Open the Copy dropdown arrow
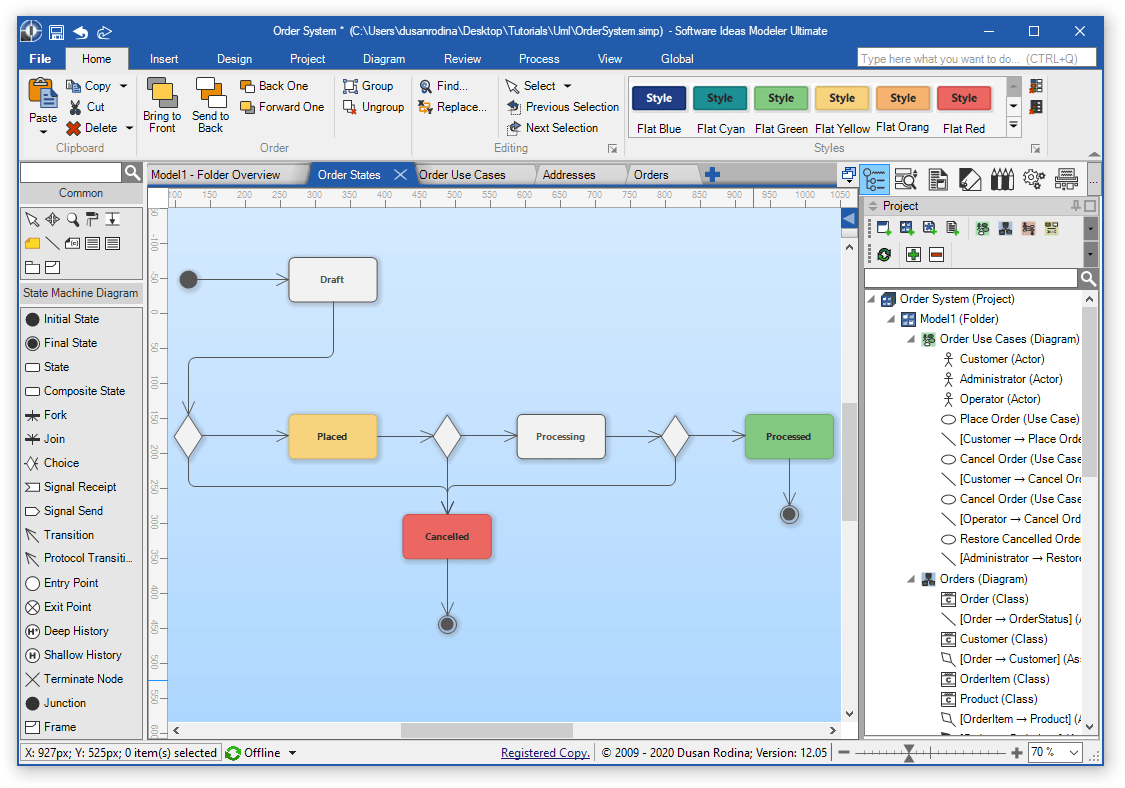Screen dimensions: 1125x788 point(121,86)
